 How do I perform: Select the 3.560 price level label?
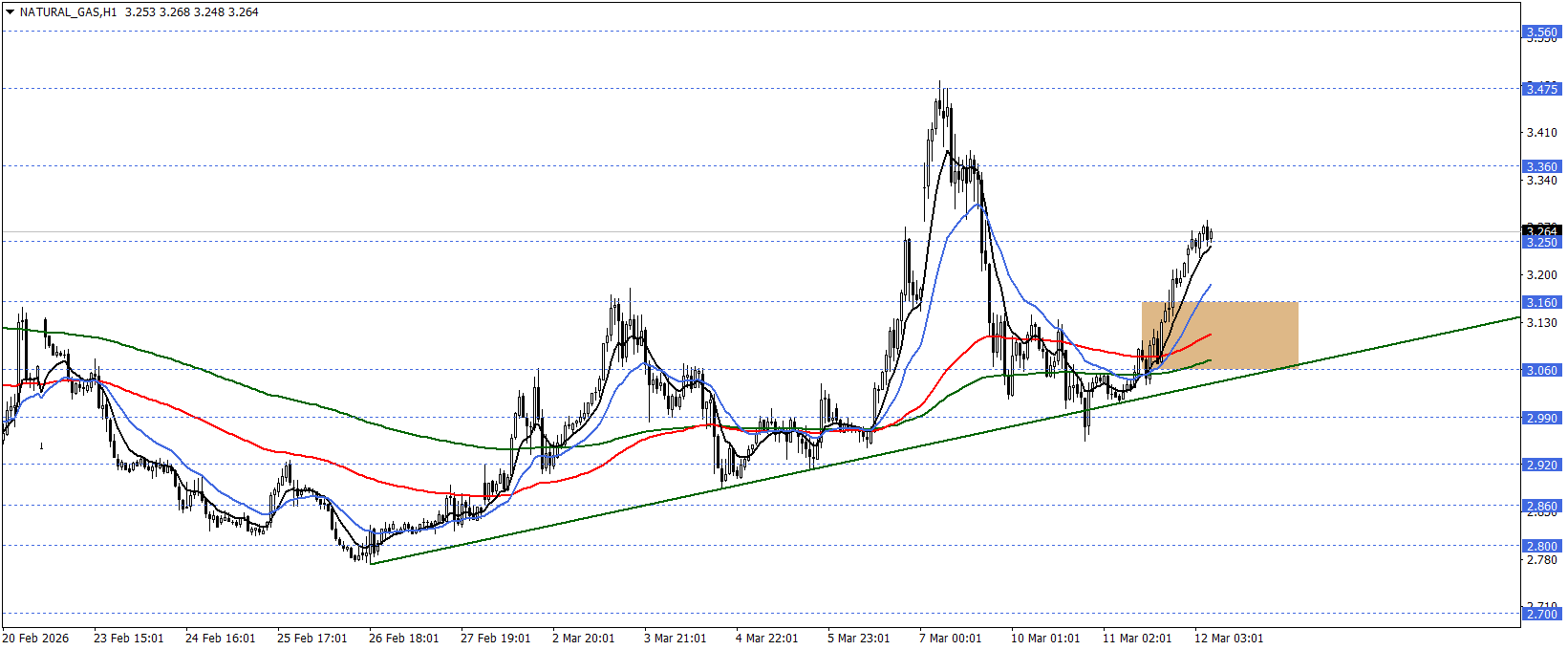1541,32
